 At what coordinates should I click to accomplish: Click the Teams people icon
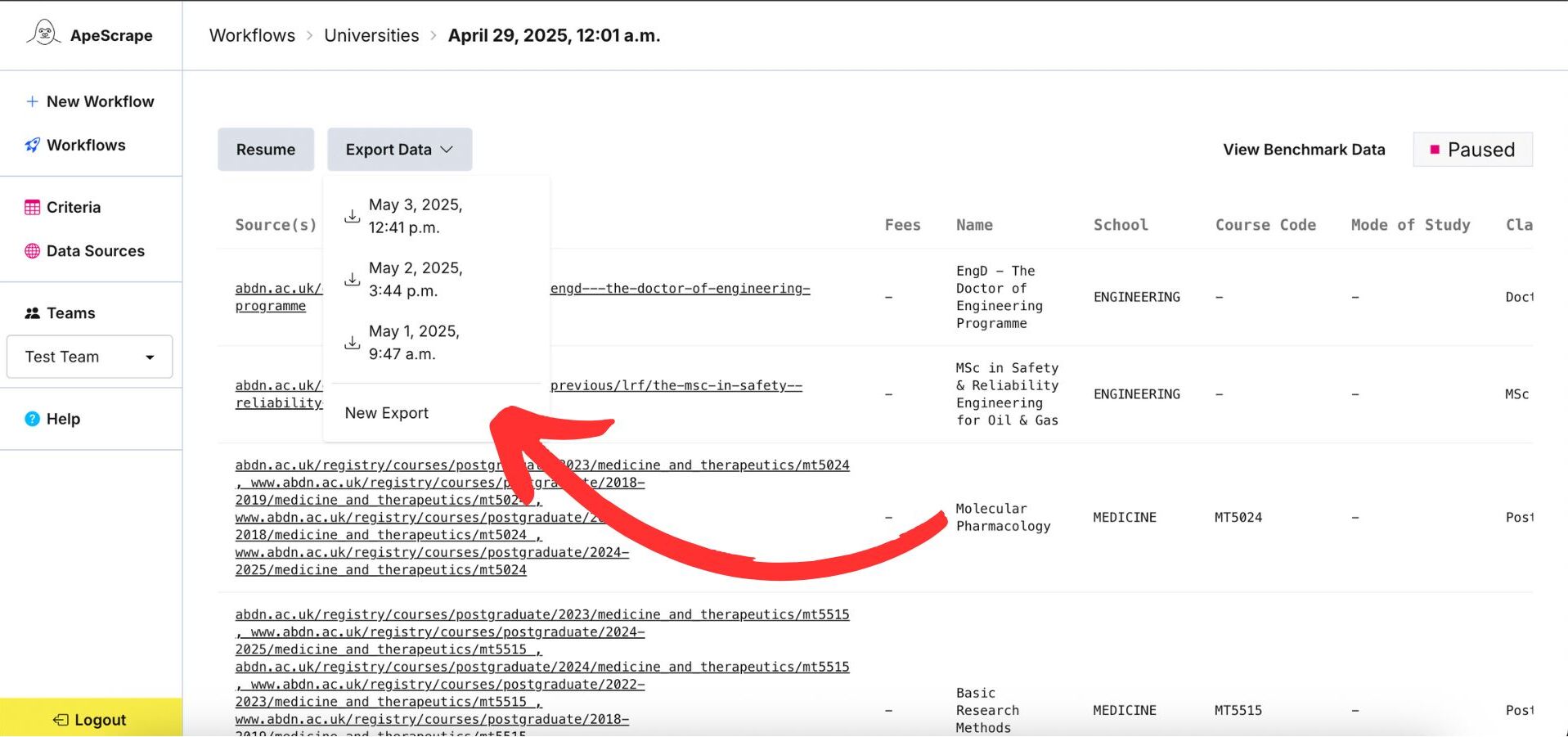(32, 313)
